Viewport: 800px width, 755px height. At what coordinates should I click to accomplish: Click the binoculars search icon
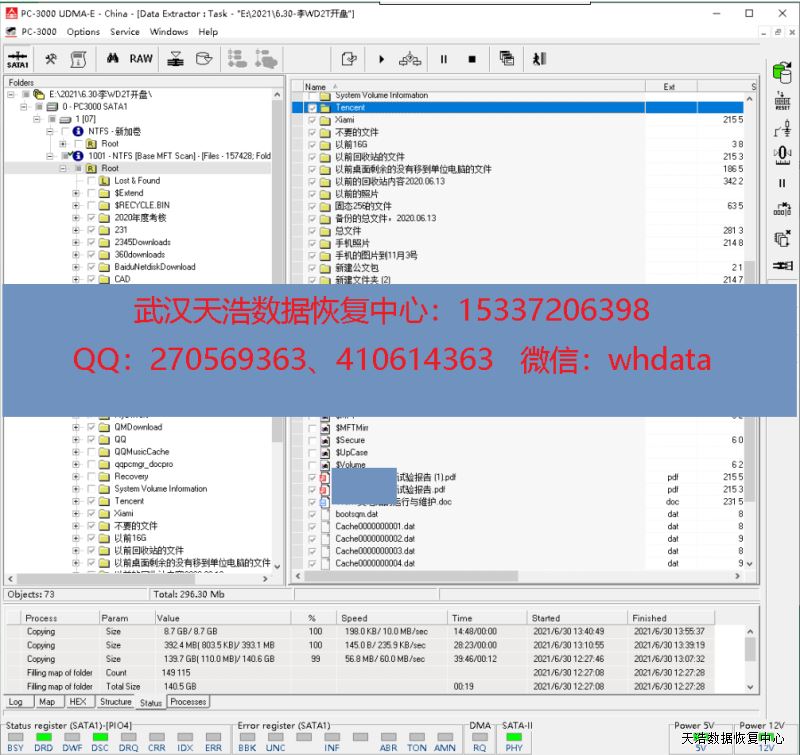click(x=108, y=59)
